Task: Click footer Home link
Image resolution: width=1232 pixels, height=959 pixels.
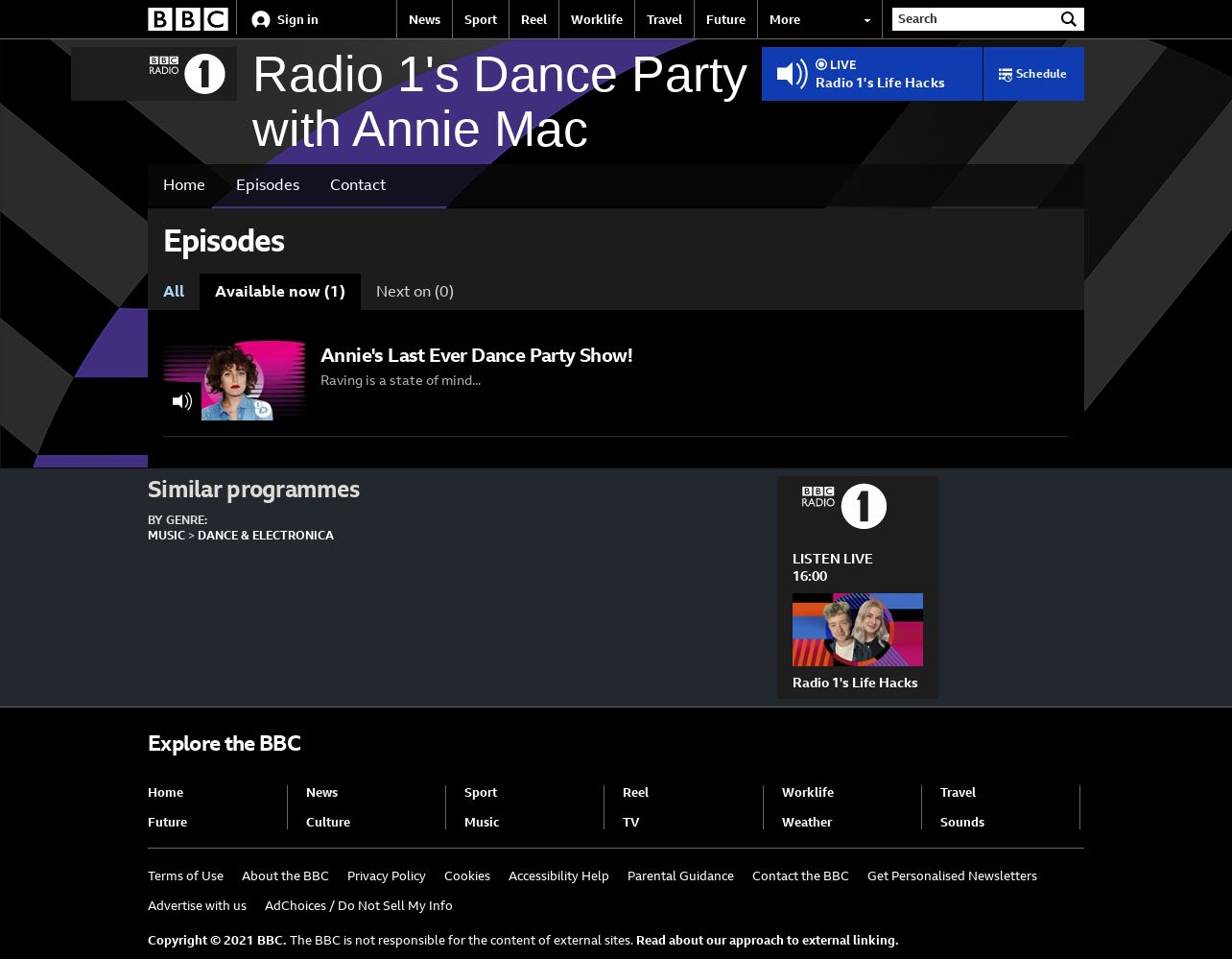Action: (165, 792)
